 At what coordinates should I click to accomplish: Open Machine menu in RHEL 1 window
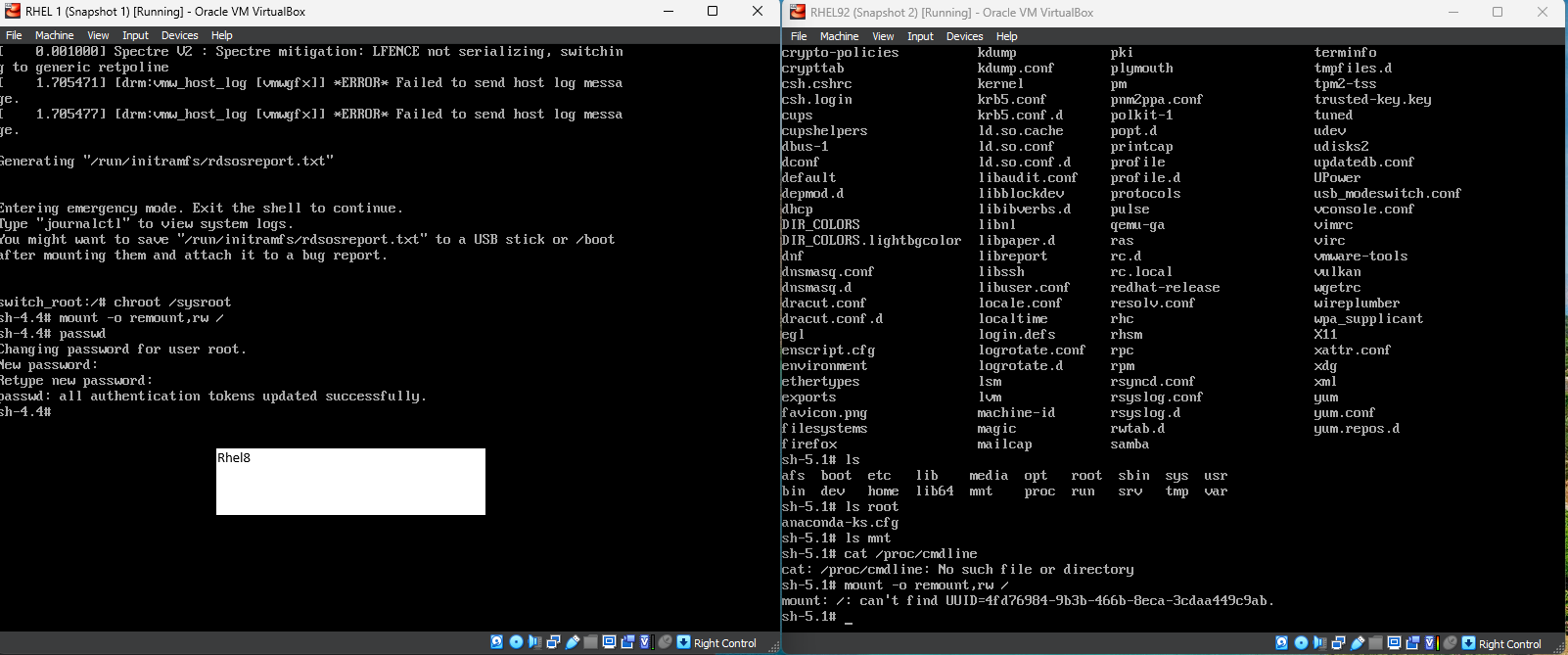pos(55,35)
